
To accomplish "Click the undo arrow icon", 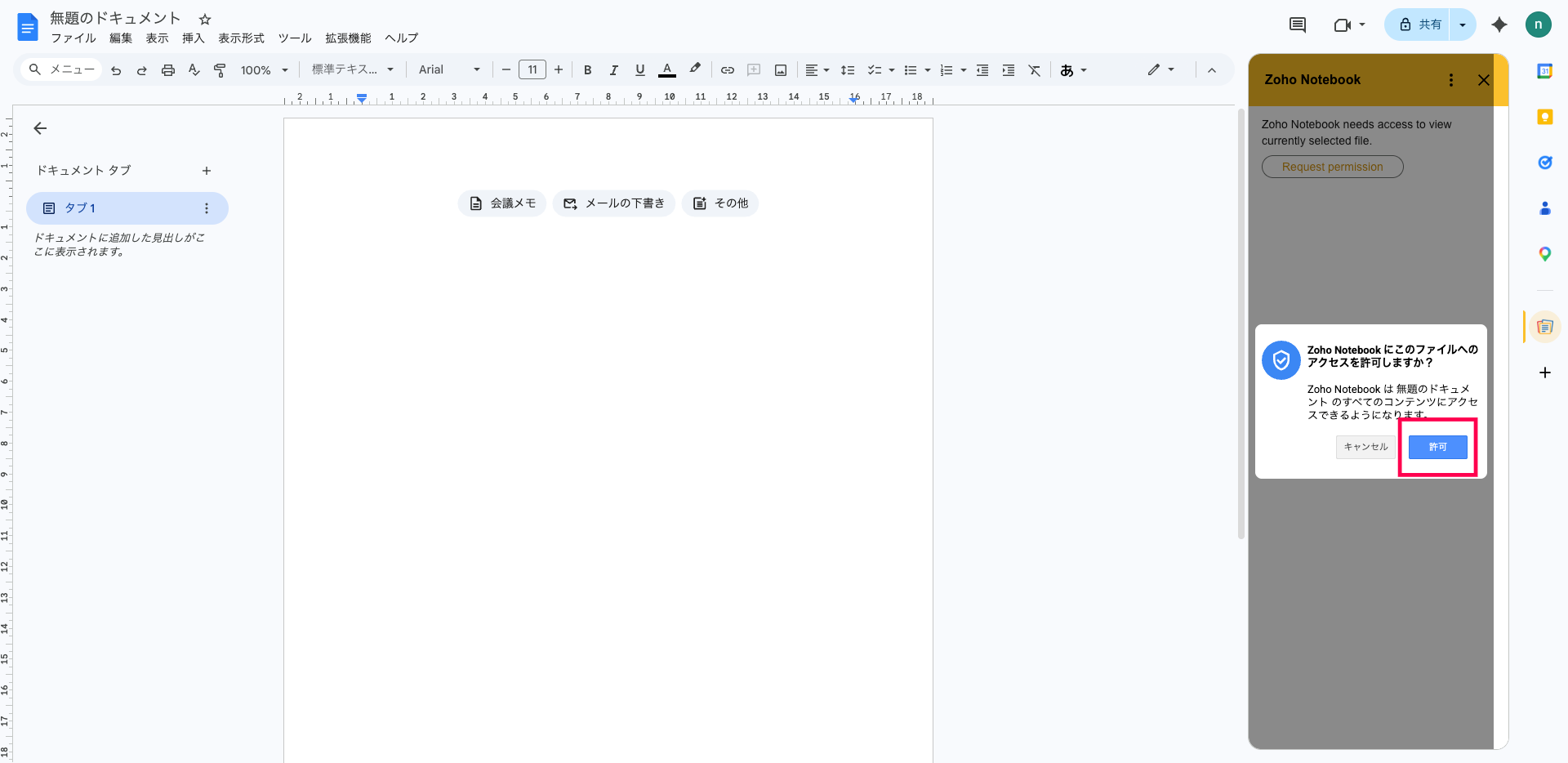I will point(116,70).
